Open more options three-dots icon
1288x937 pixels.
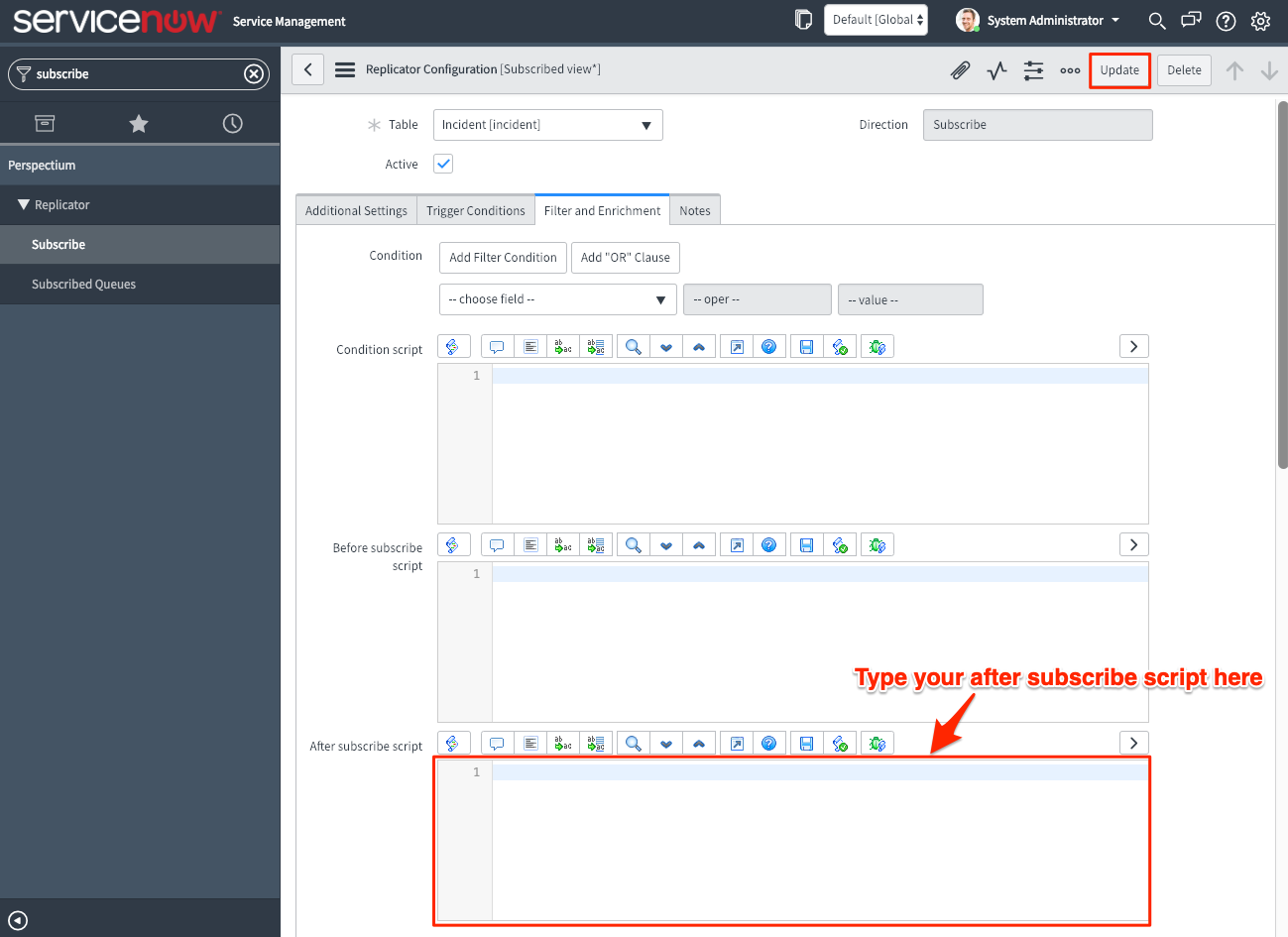[1070, 70]
